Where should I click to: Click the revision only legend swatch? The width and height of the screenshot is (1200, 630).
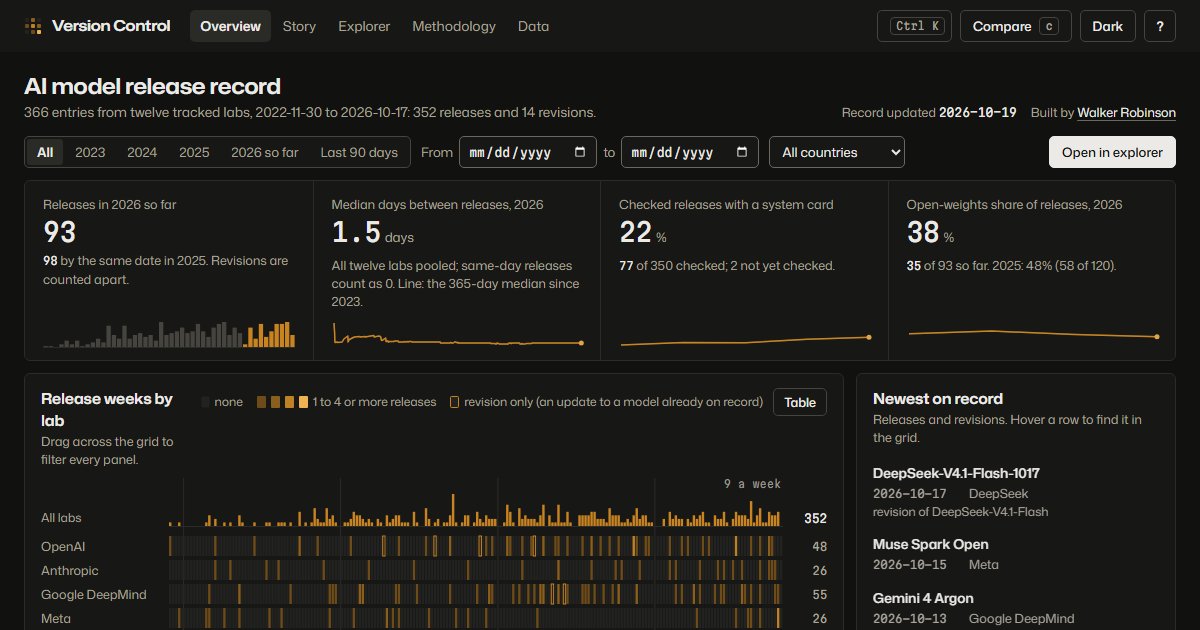[454, 402]
